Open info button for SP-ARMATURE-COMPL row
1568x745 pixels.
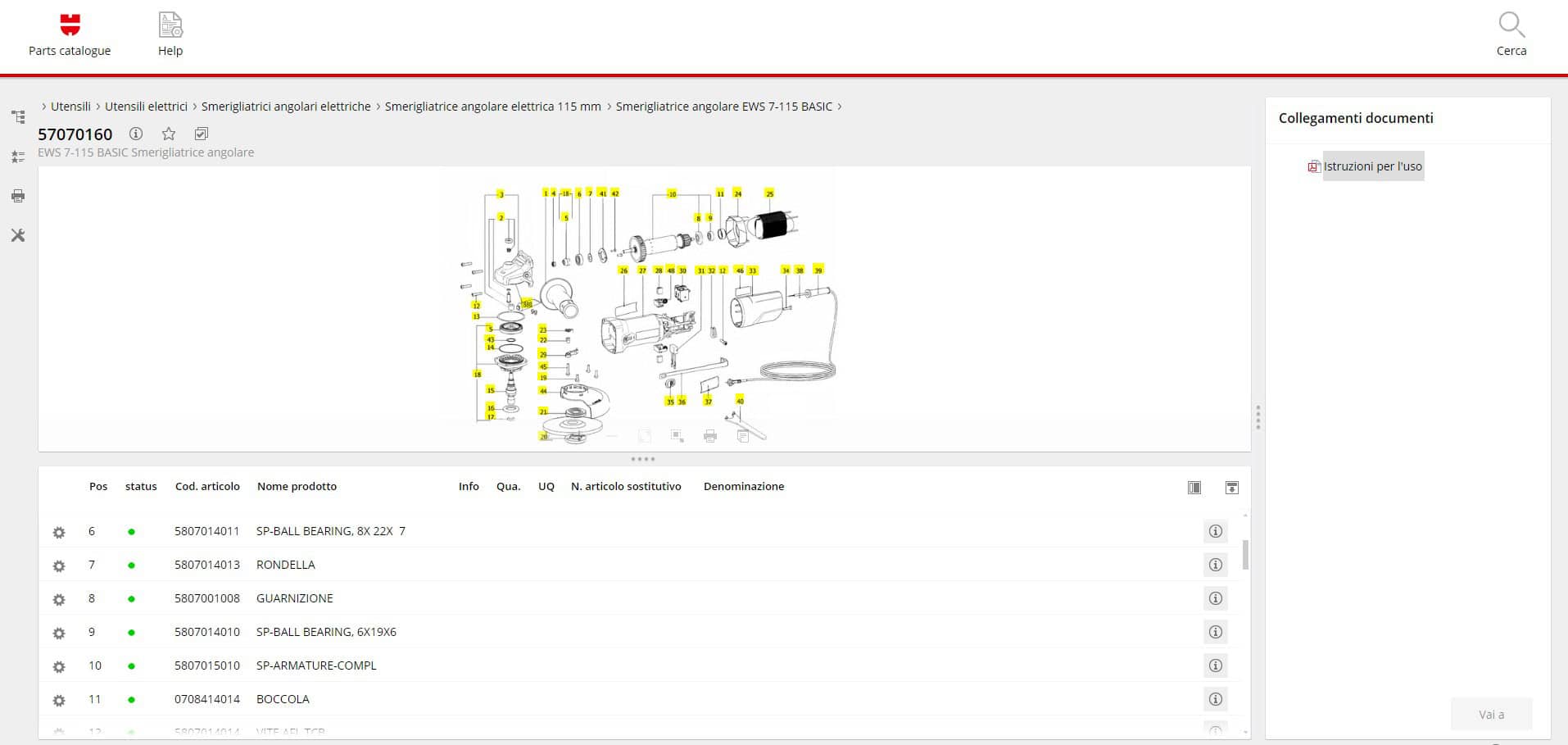(1216, 666)
